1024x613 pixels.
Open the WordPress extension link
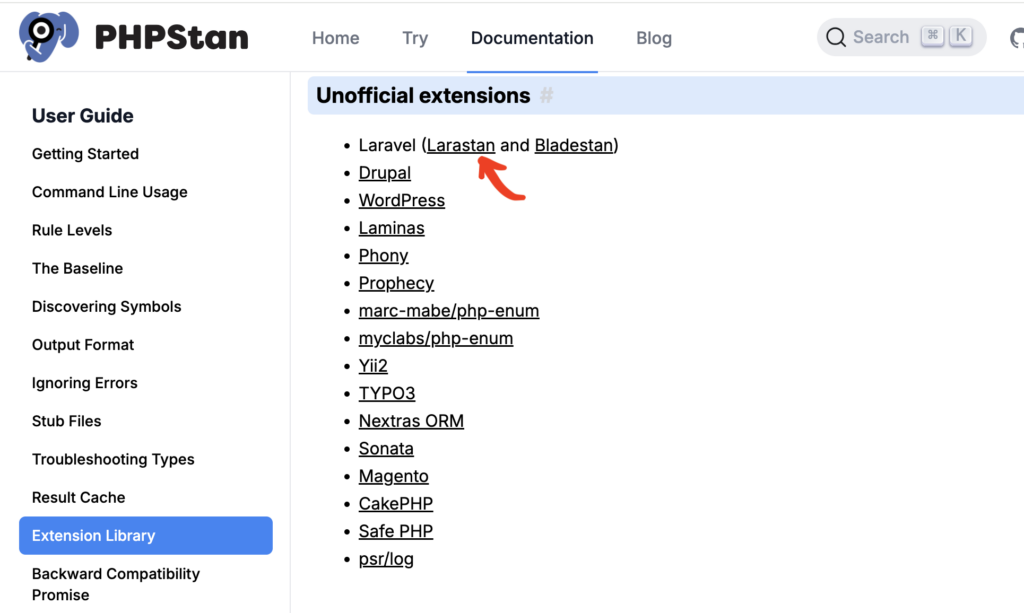pos(401,200)
